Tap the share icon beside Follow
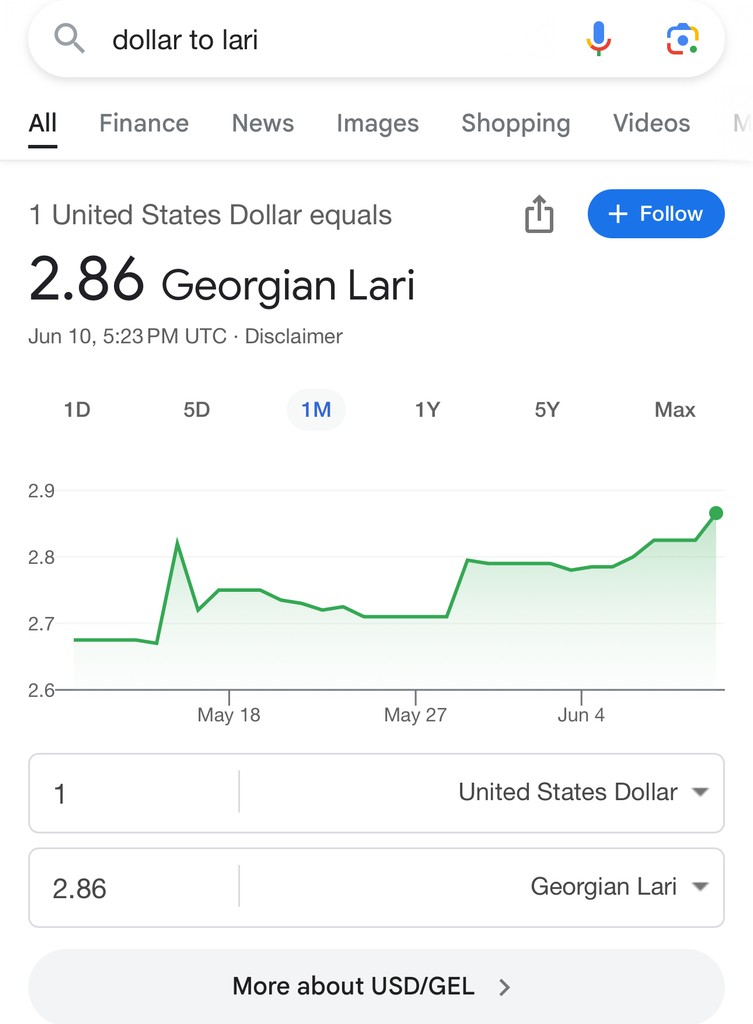Screen dimensions: 753x1024 [539, 214]
